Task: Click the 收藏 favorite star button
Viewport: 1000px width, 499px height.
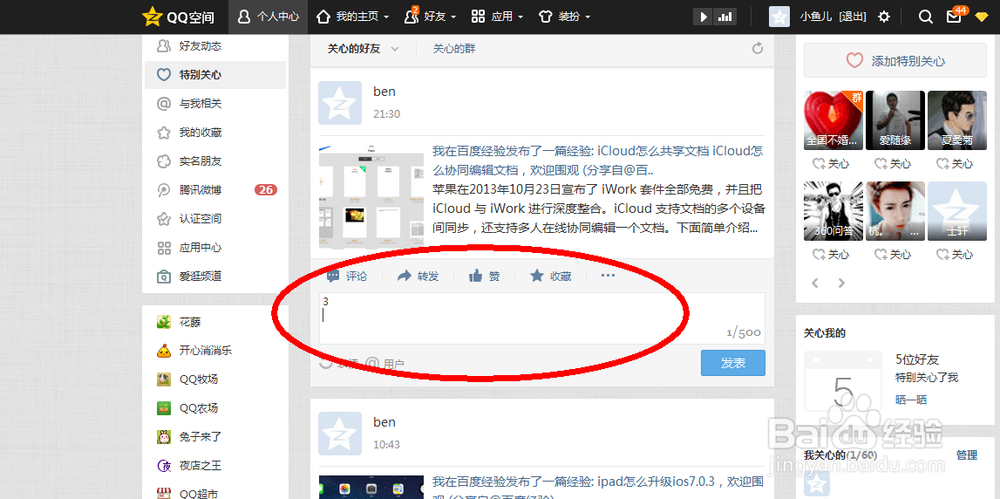Action: 551,276
